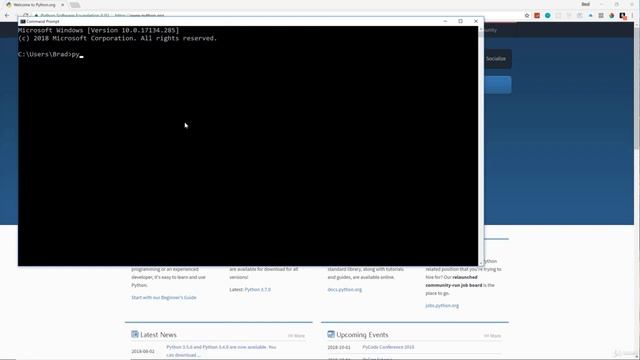Click the red extension icon in Chrome toolbar
640x360 pixels.
[537, 16]
